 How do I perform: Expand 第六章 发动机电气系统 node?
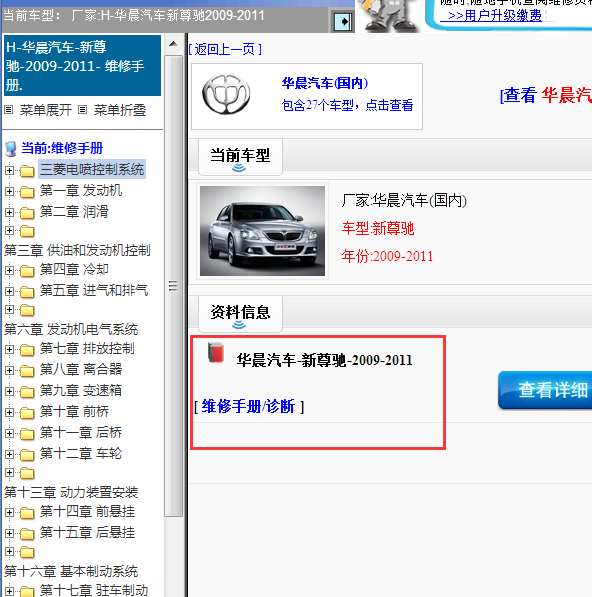pos(10,310)
